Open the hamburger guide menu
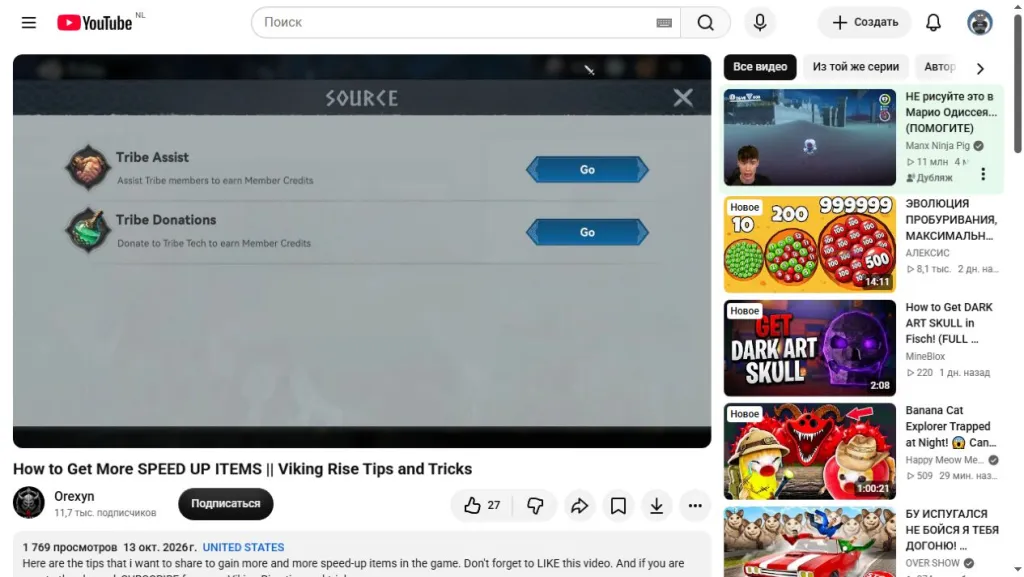 (x=29, y=23)
